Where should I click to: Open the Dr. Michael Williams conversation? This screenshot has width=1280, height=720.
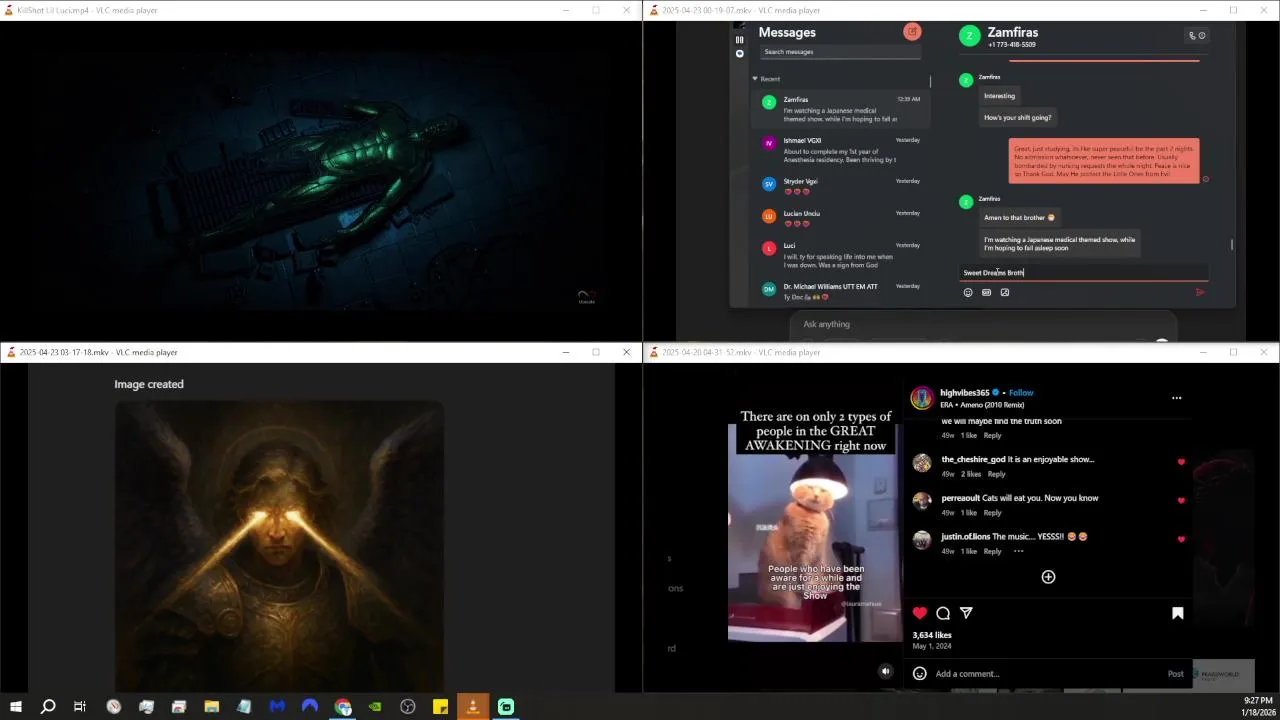click(x=841, y=291)
